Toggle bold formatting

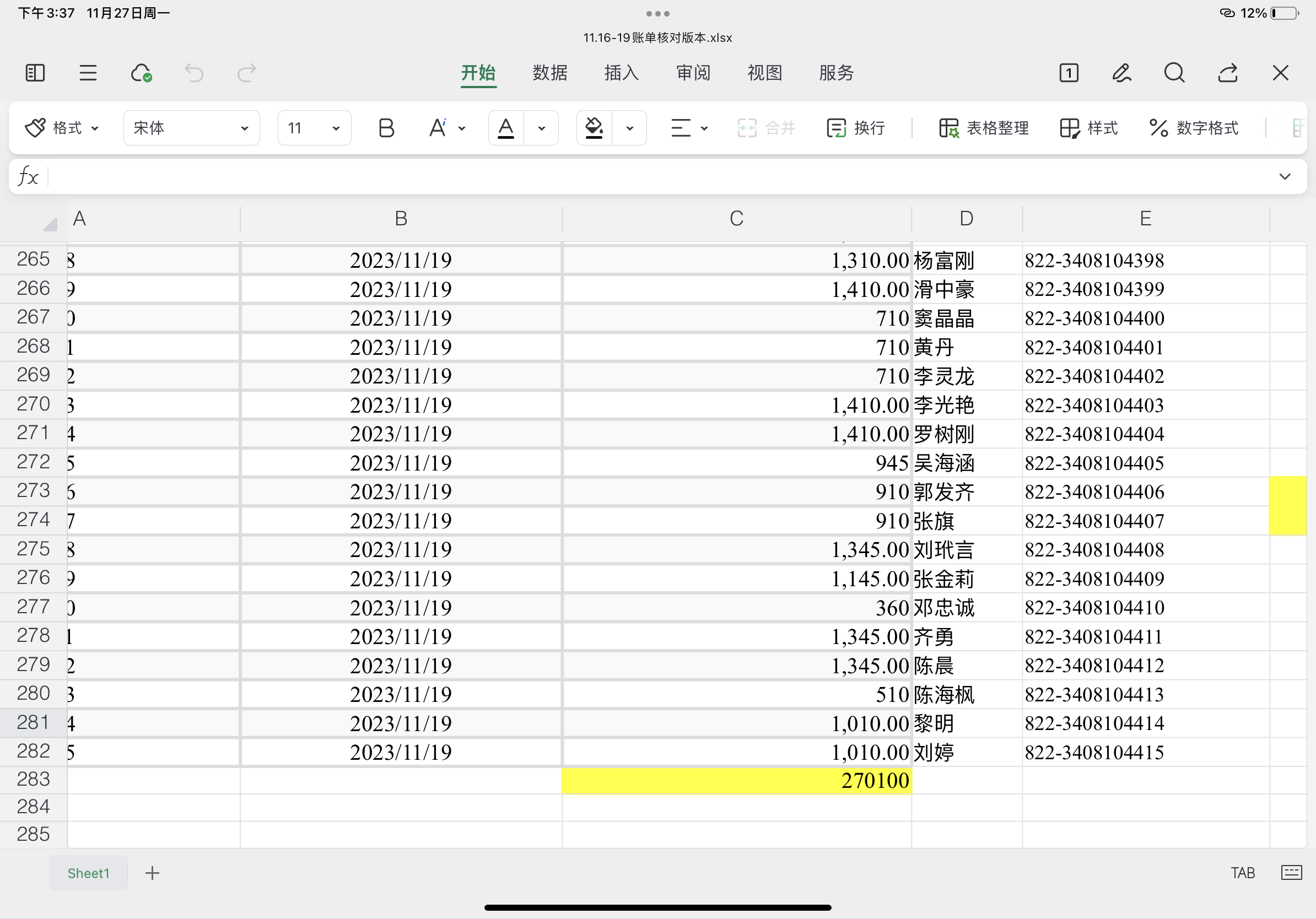(386, 128)
